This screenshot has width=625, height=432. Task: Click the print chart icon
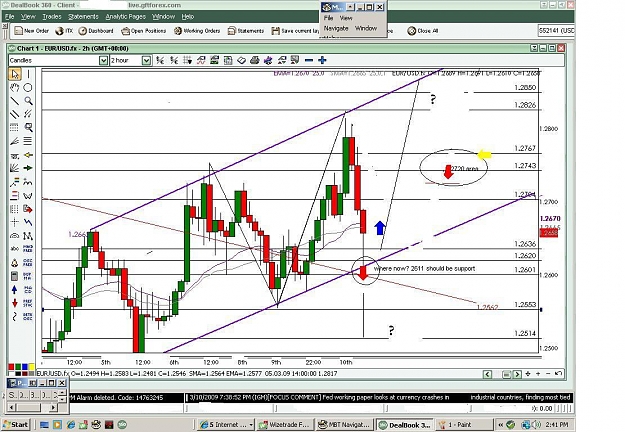click(254, 60)
